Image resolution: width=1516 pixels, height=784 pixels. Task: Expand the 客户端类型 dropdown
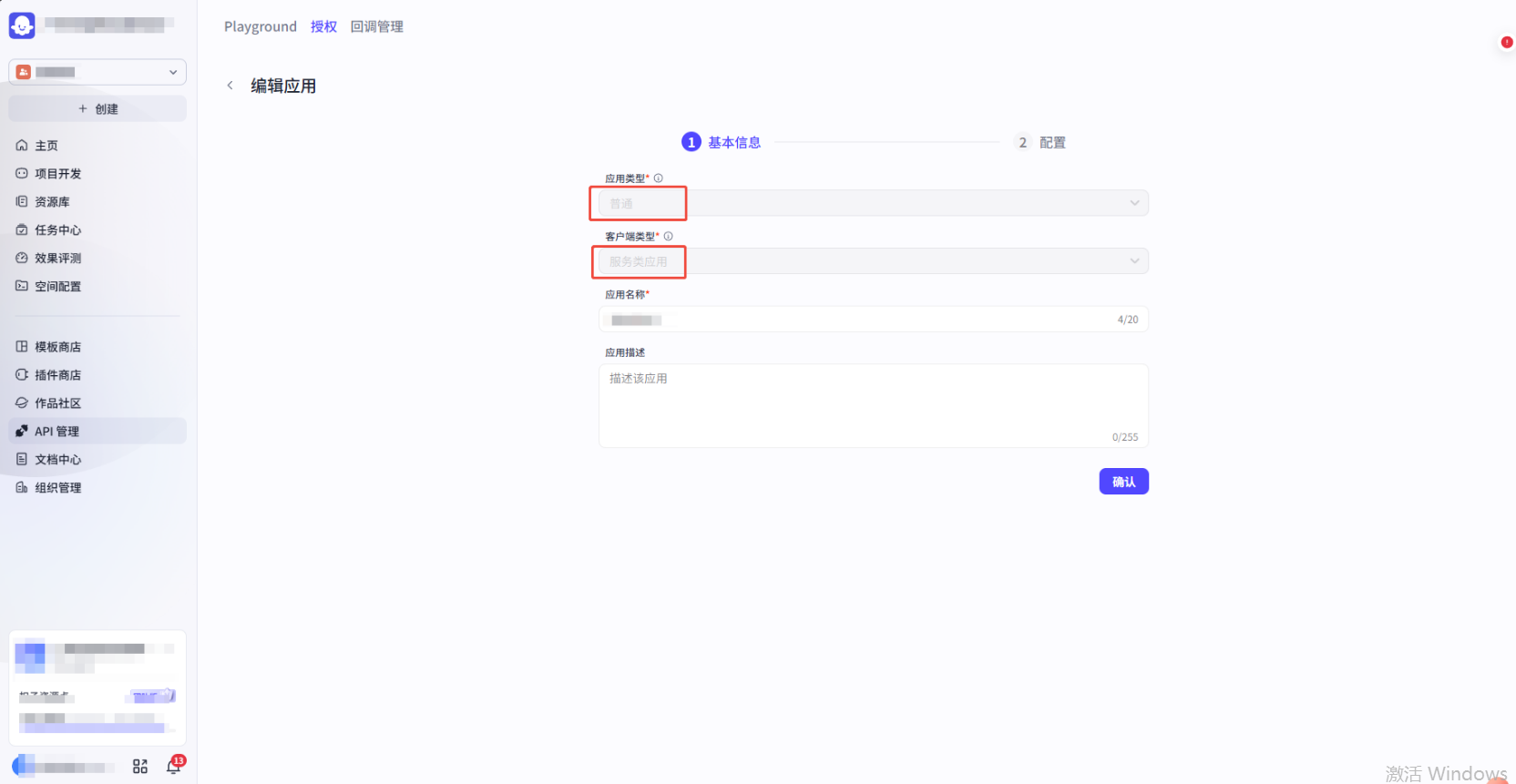(x=873, y=261)
